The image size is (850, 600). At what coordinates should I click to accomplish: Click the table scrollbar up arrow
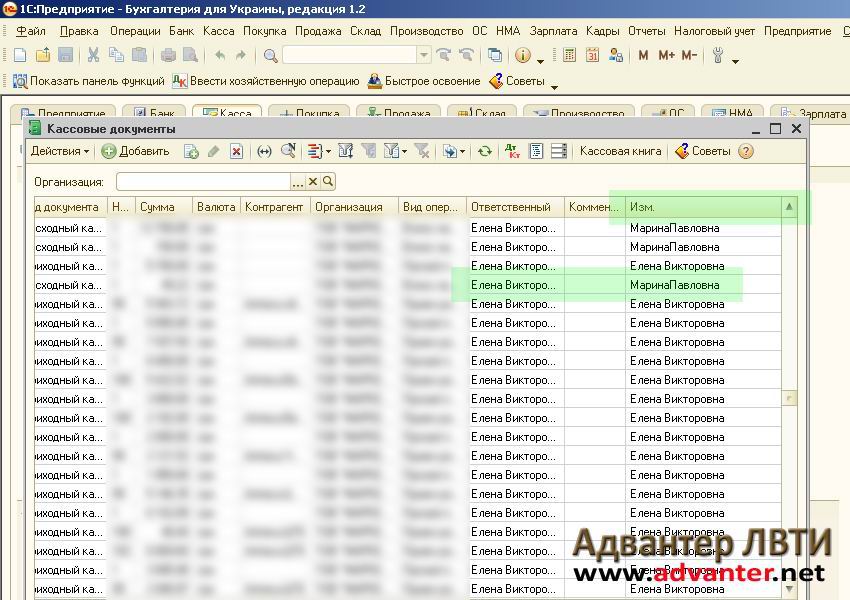tap(789, 207)
